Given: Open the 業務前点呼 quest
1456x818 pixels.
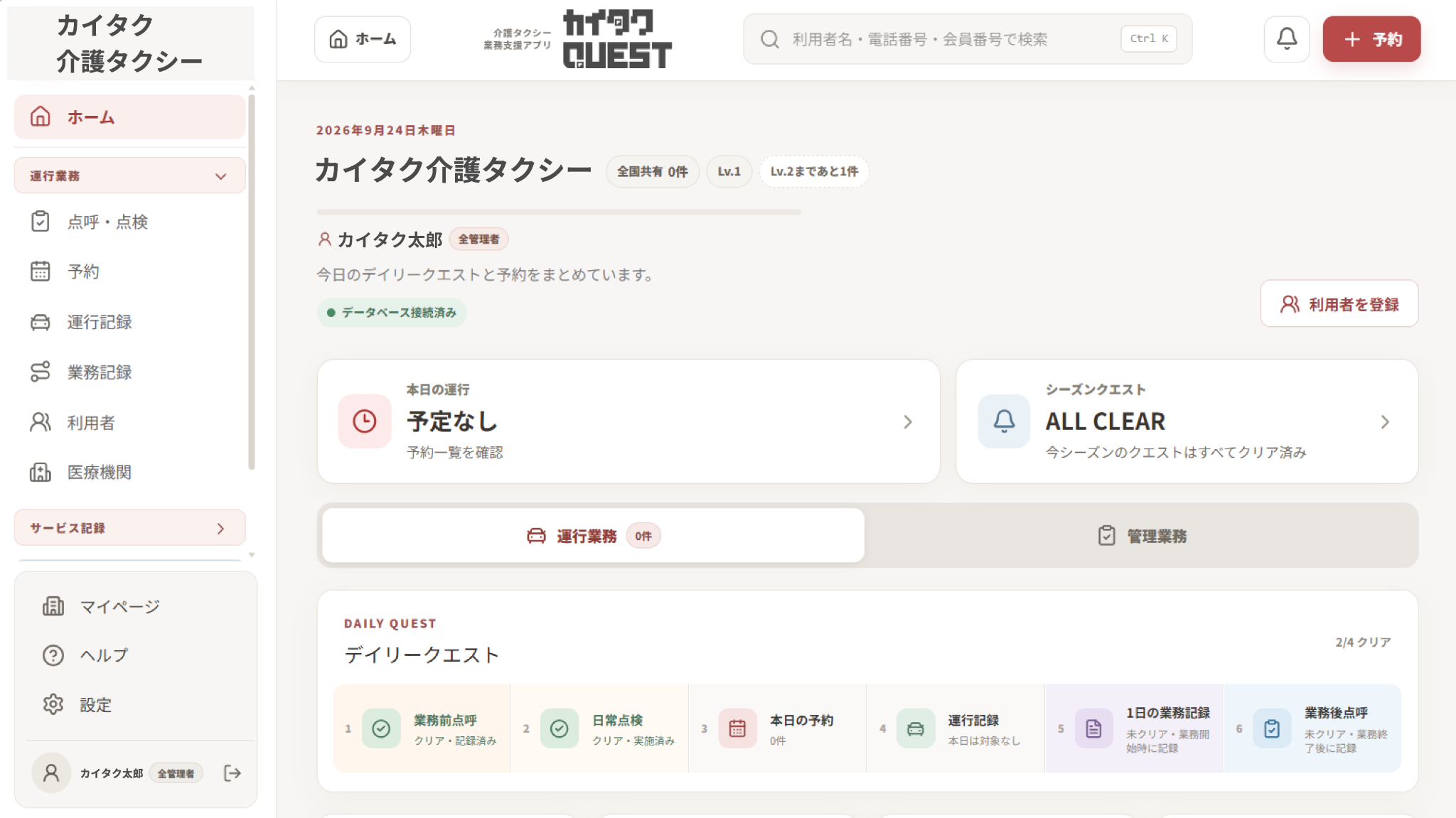Looking at the screenshot, I should (x=422, y=728).
